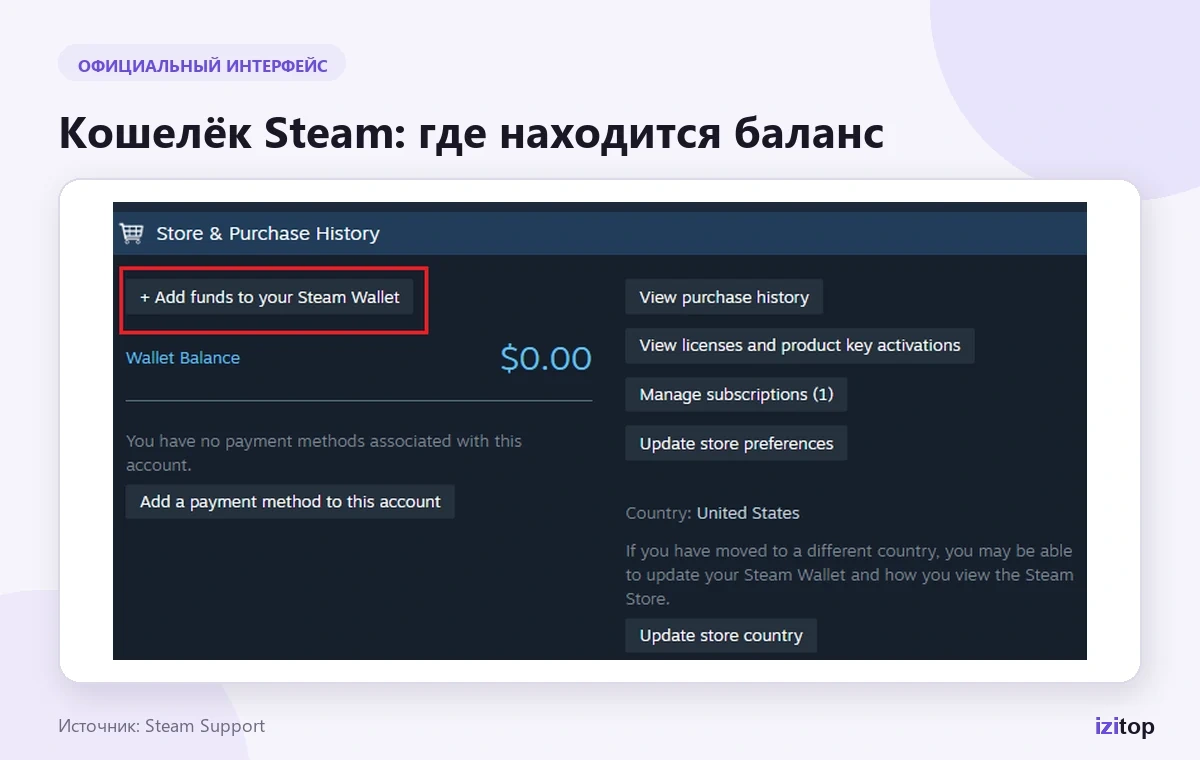This screenshot has height=760, width=1200.
Task: Click the United States country value
Action: (748, 513)
